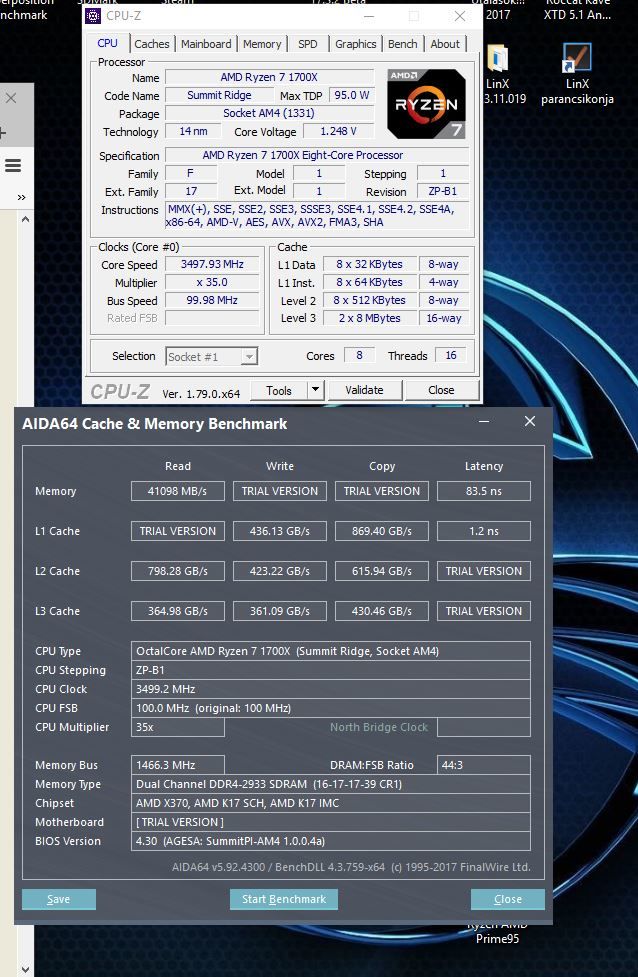Close the CPU-Z window via title bar X
638x977 pixels.
point(460,16)
